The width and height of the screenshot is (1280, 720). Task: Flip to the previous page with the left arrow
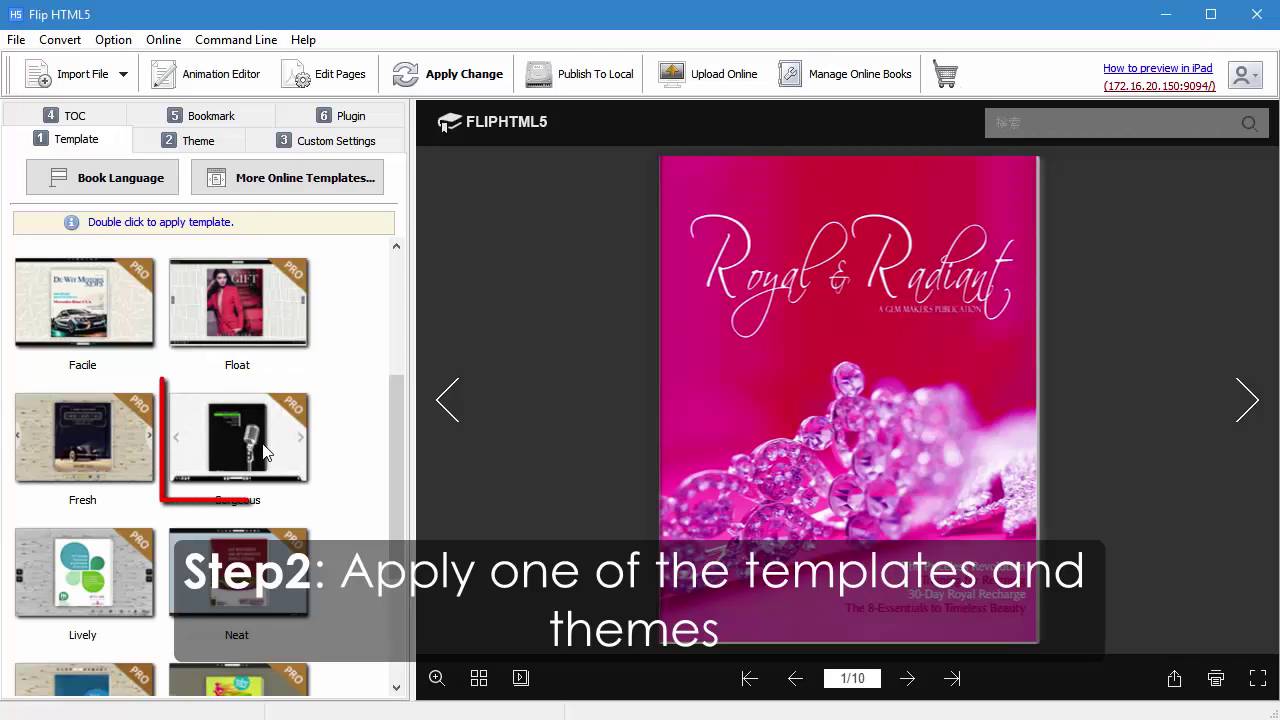tap(448, 400)
